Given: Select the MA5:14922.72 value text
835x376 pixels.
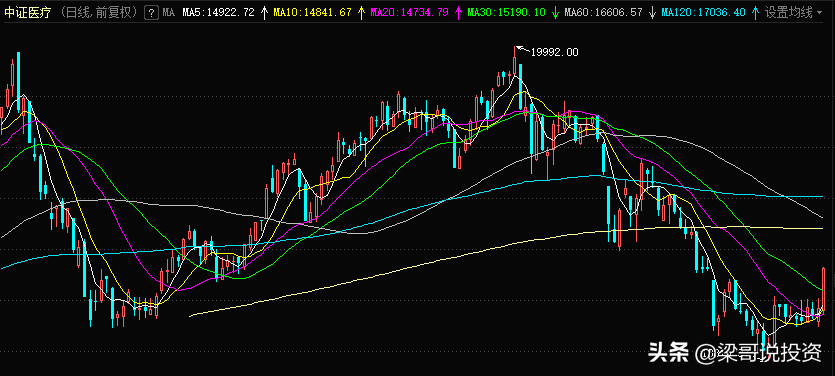Looking at the screenshot, I should [218, 12].
